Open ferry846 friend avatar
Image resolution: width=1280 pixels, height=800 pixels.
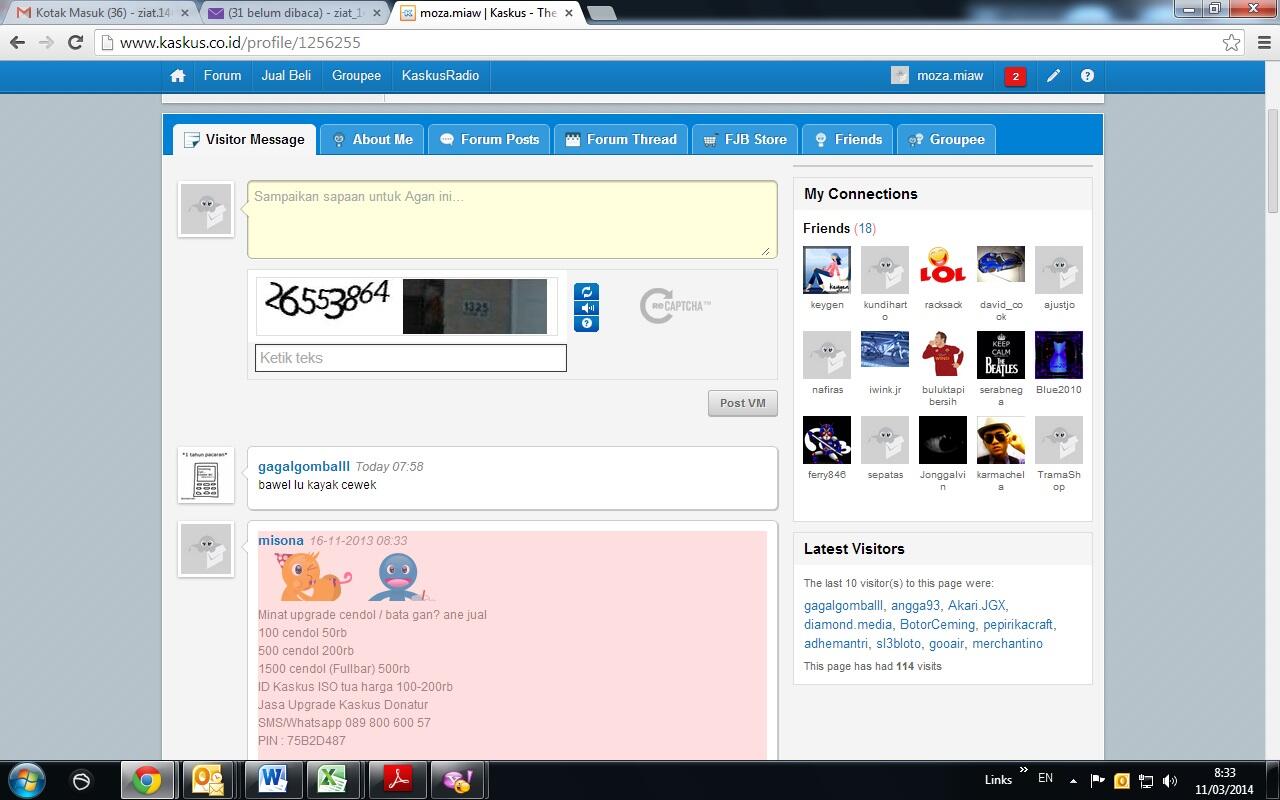(827, 440)
